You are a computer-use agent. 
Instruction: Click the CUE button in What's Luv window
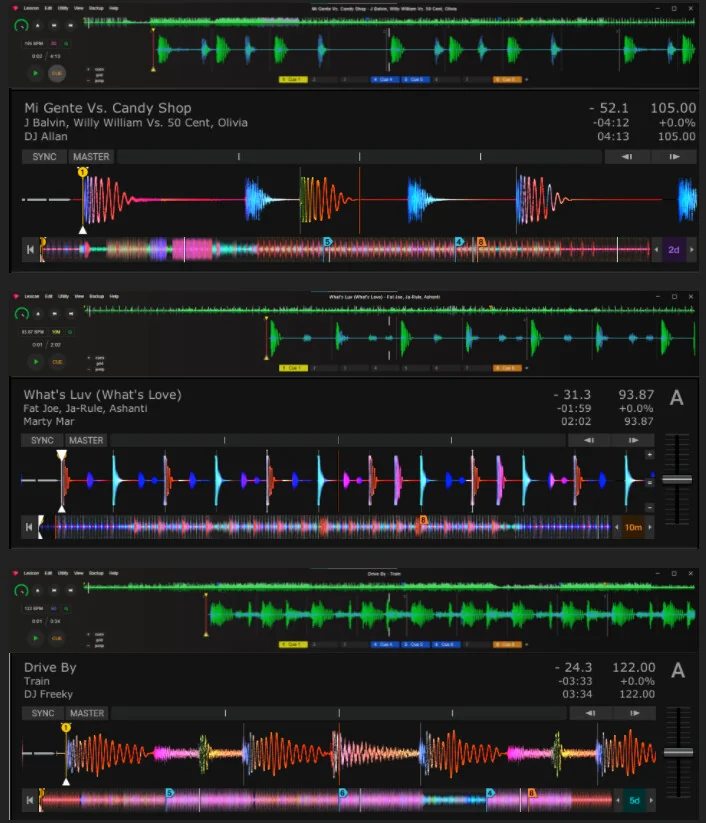point(57,362)
